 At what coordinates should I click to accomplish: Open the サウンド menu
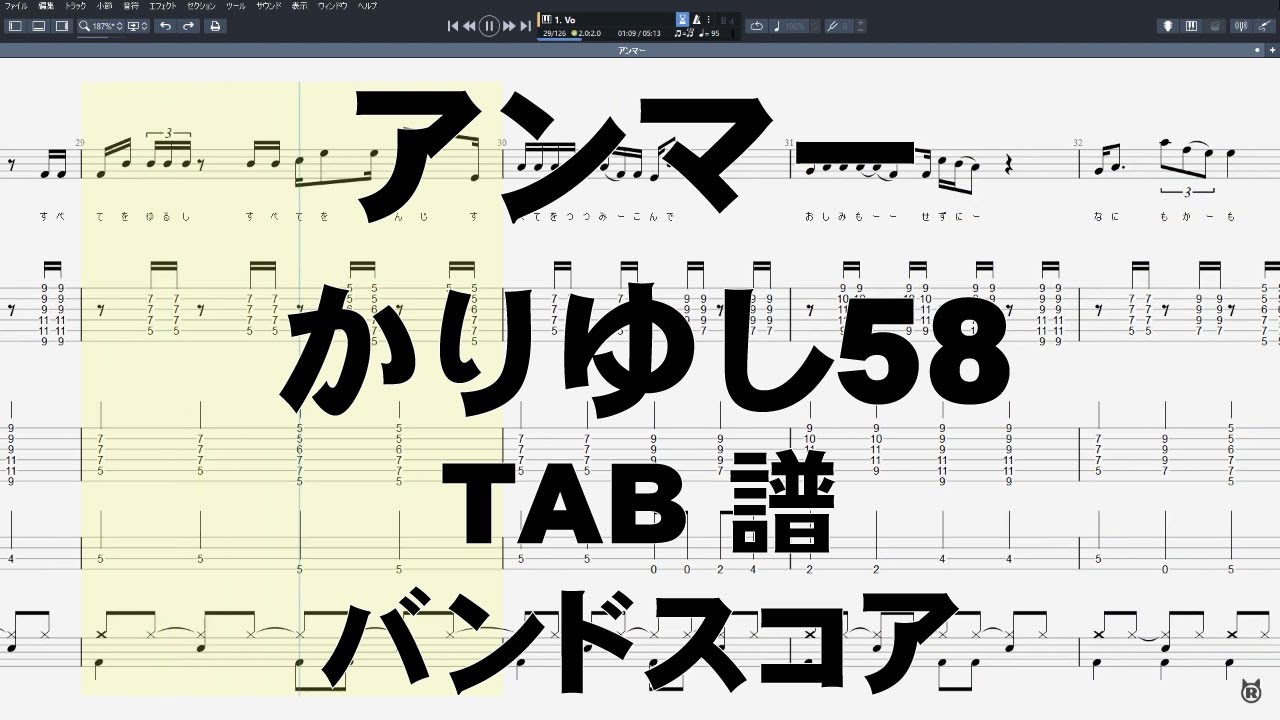click(x=268, y=6)
